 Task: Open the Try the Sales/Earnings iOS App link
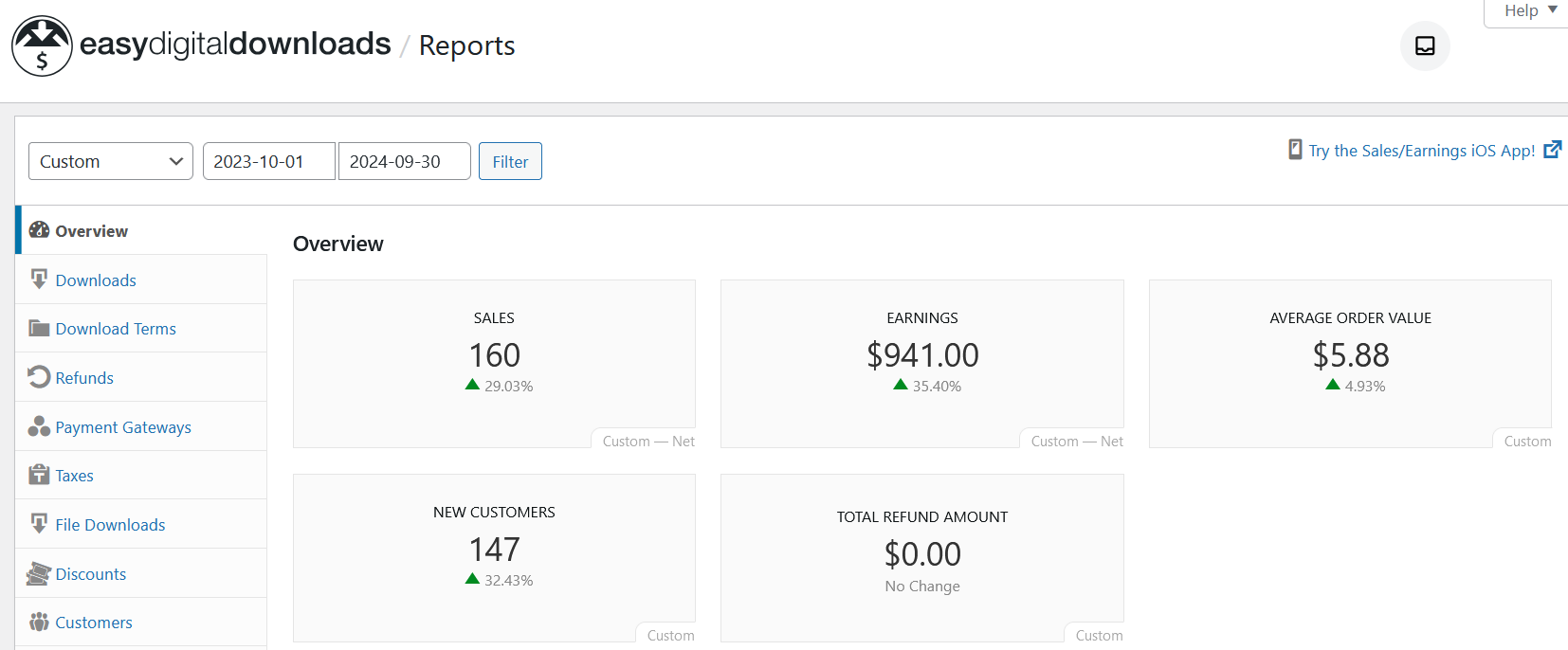tap(1421, 151)
